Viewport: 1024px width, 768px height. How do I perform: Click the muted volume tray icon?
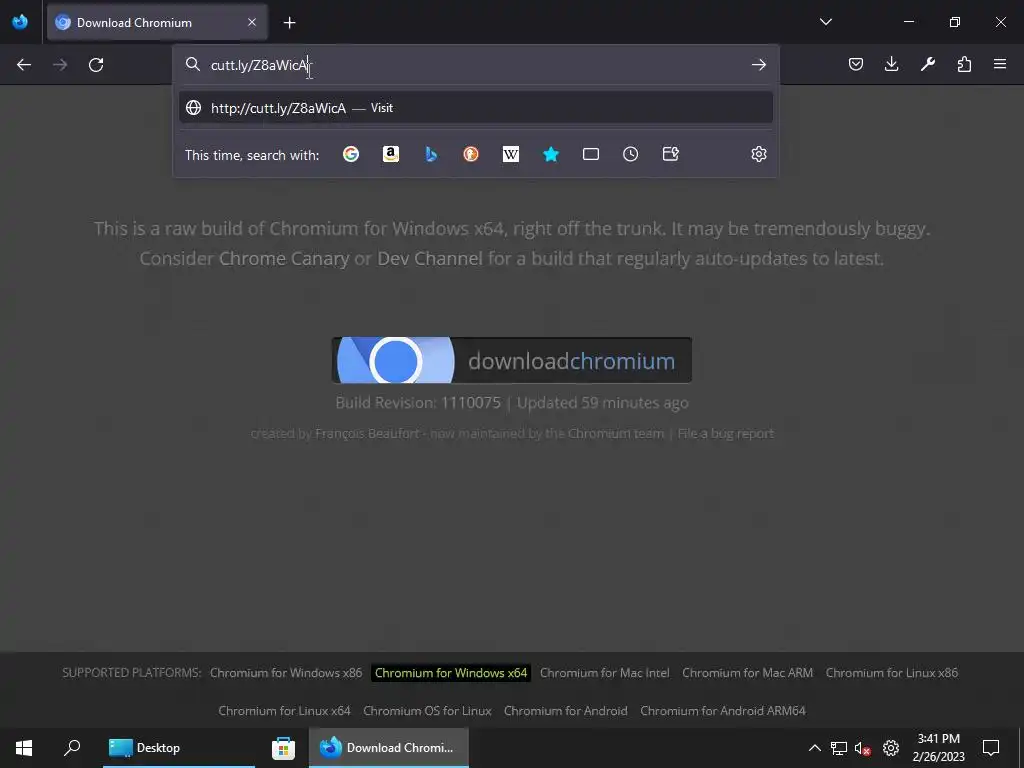[x=862, y=748]
